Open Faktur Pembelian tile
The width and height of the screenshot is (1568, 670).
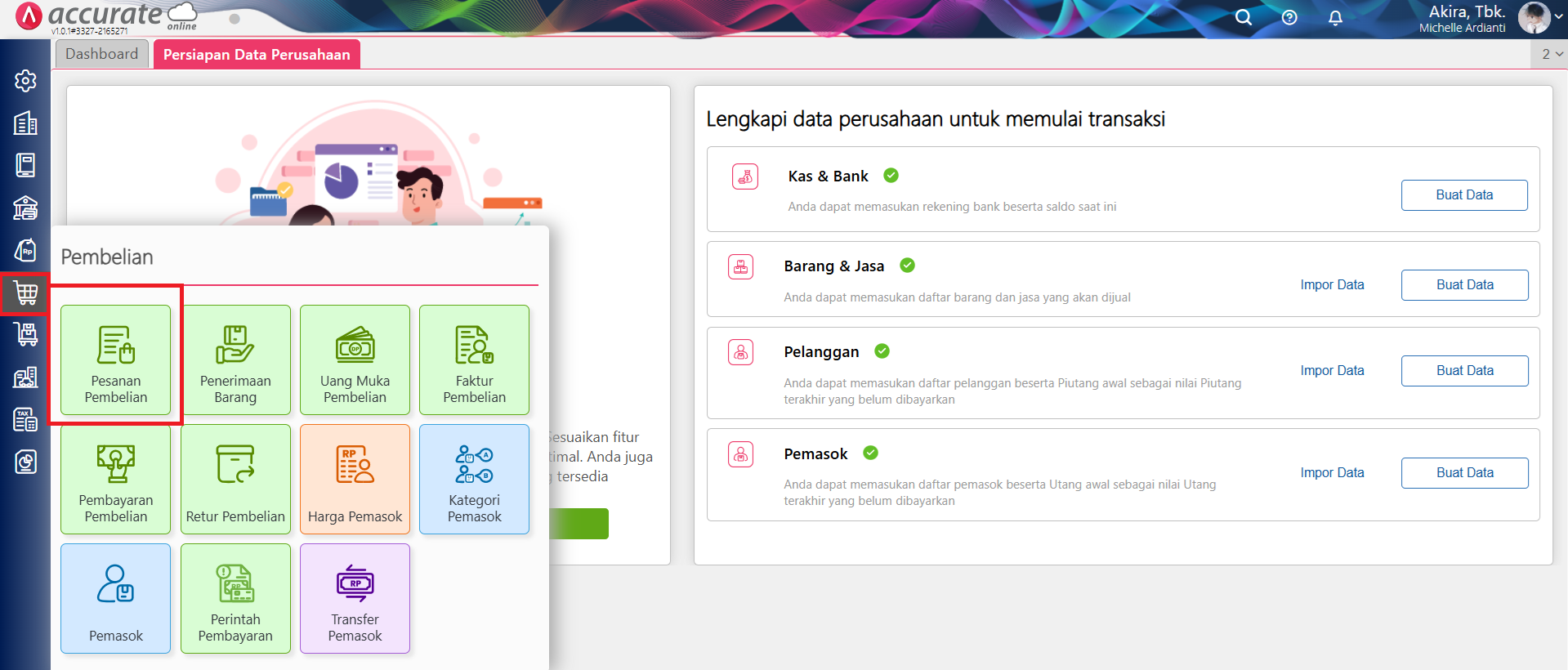point(474,360)
